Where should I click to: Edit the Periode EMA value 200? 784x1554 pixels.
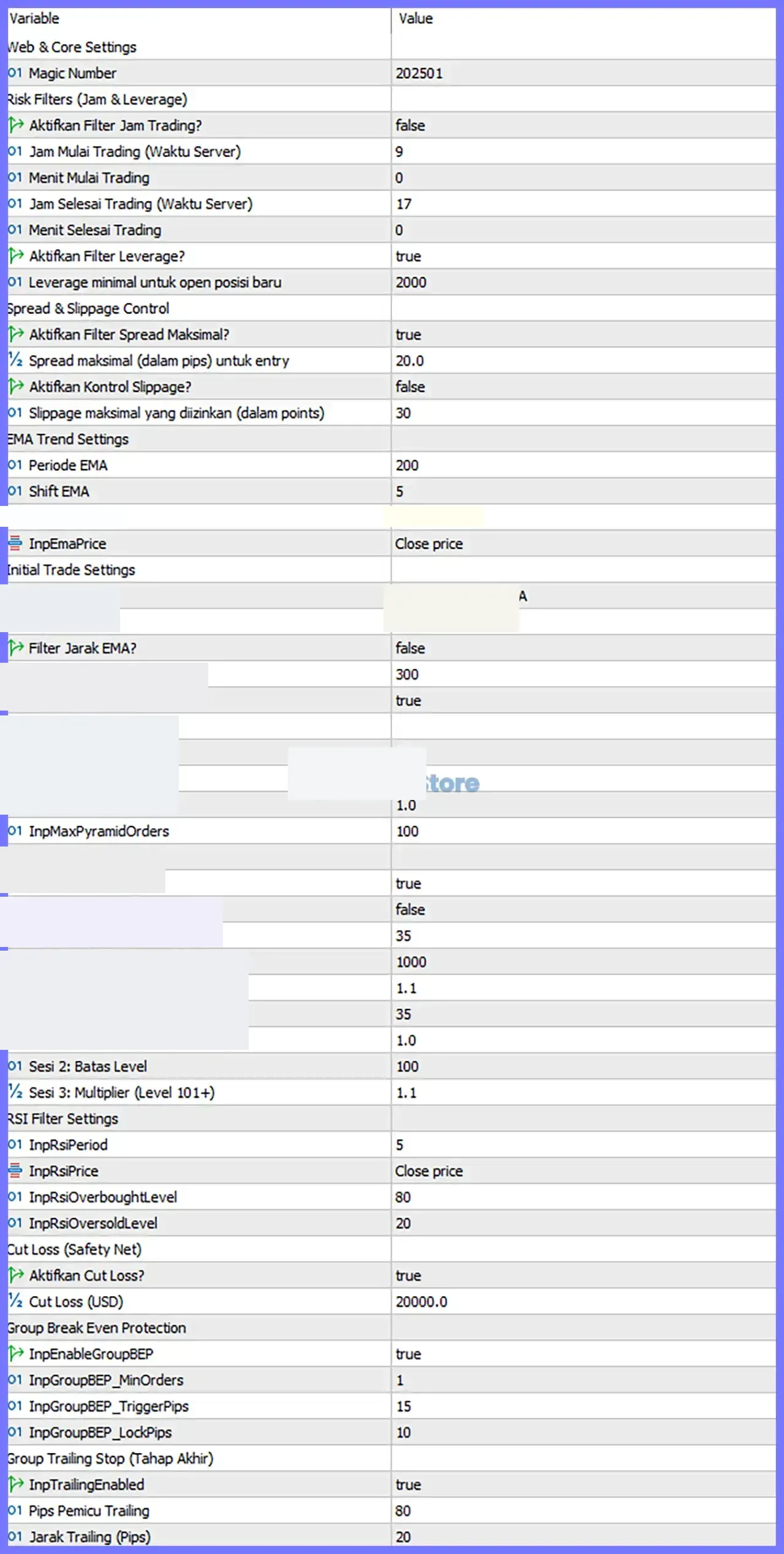pyautogui.click(x=584, y=465)
